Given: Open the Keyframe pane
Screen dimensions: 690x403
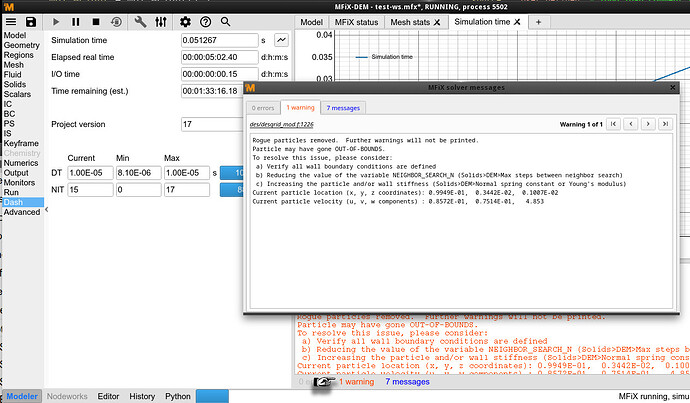Looking at the screenshot, I should (x=21, y=143).
